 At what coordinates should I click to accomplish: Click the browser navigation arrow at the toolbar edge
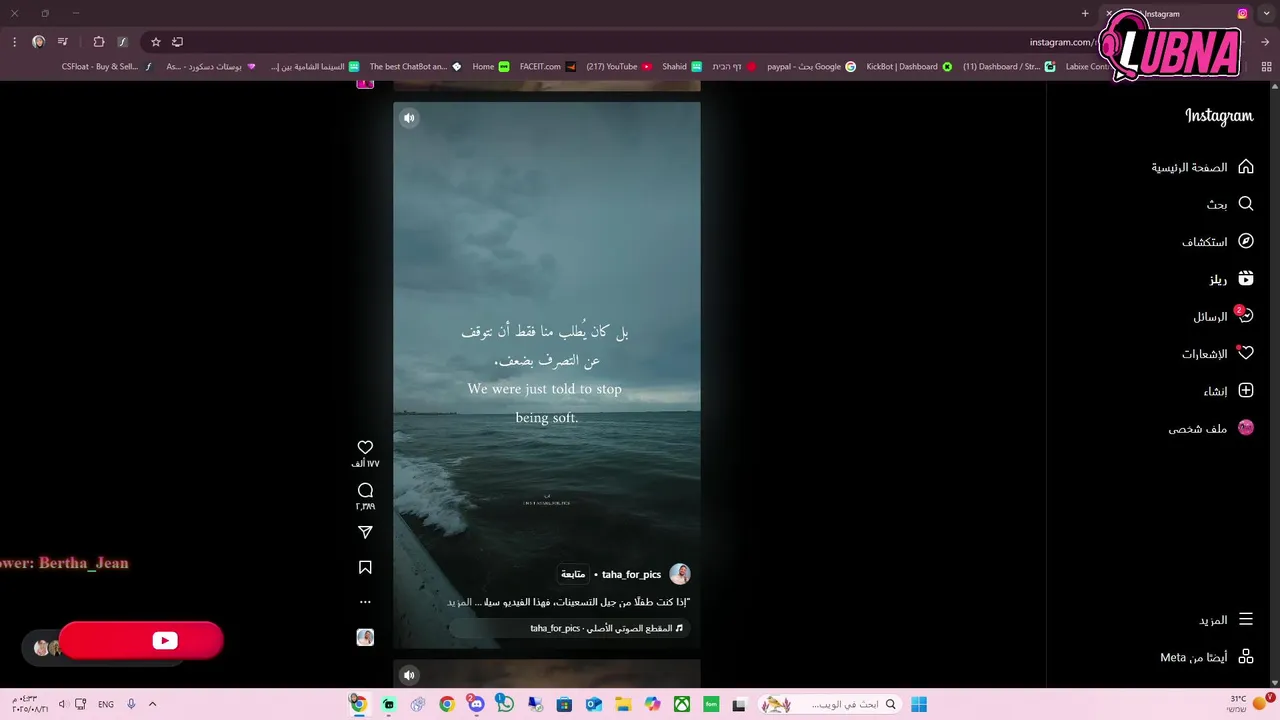tap(1265, 42)
